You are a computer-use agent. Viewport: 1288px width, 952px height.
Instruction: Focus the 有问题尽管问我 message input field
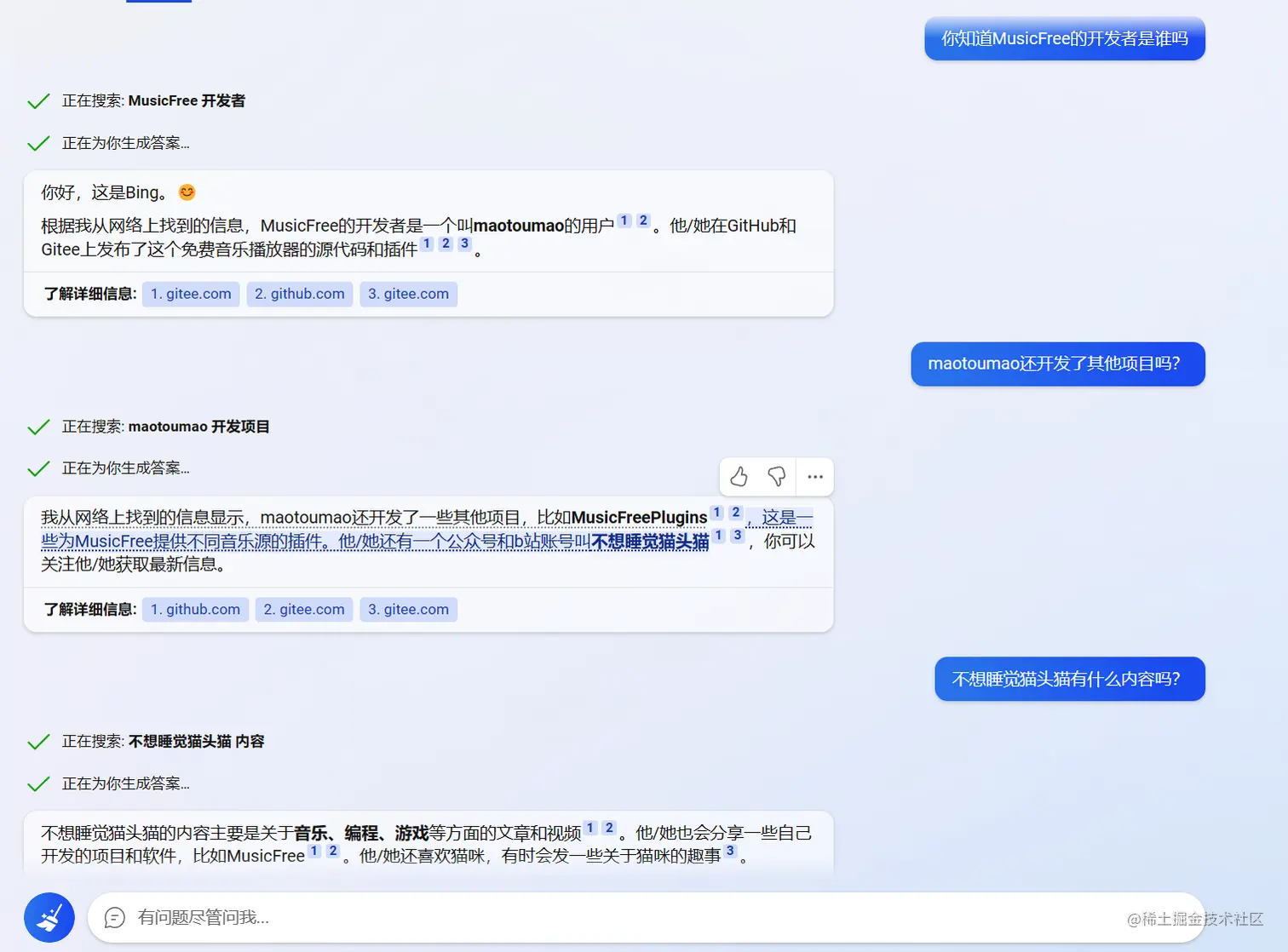click(x=646, y=918)
